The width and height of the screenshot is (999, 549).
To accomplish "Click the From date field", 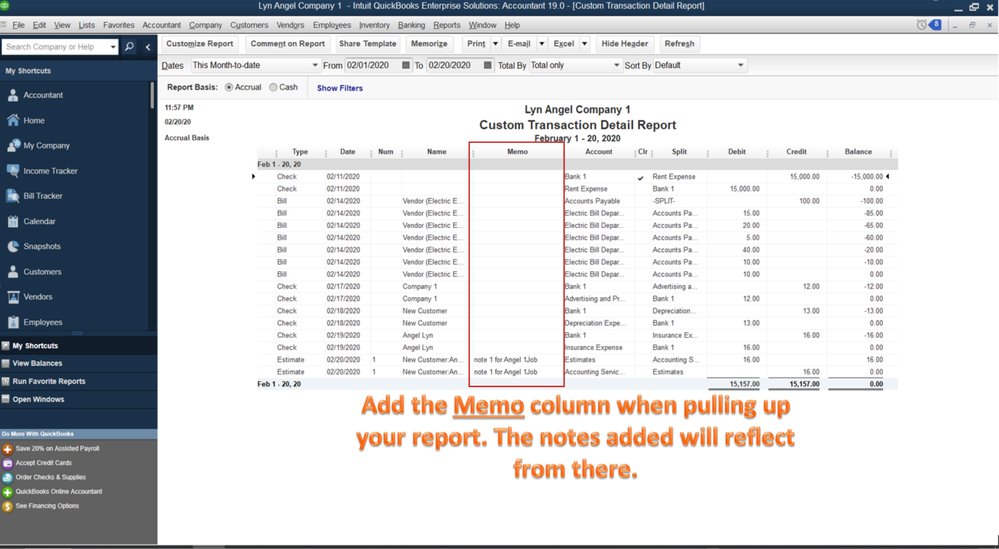I will coord(373,65).
